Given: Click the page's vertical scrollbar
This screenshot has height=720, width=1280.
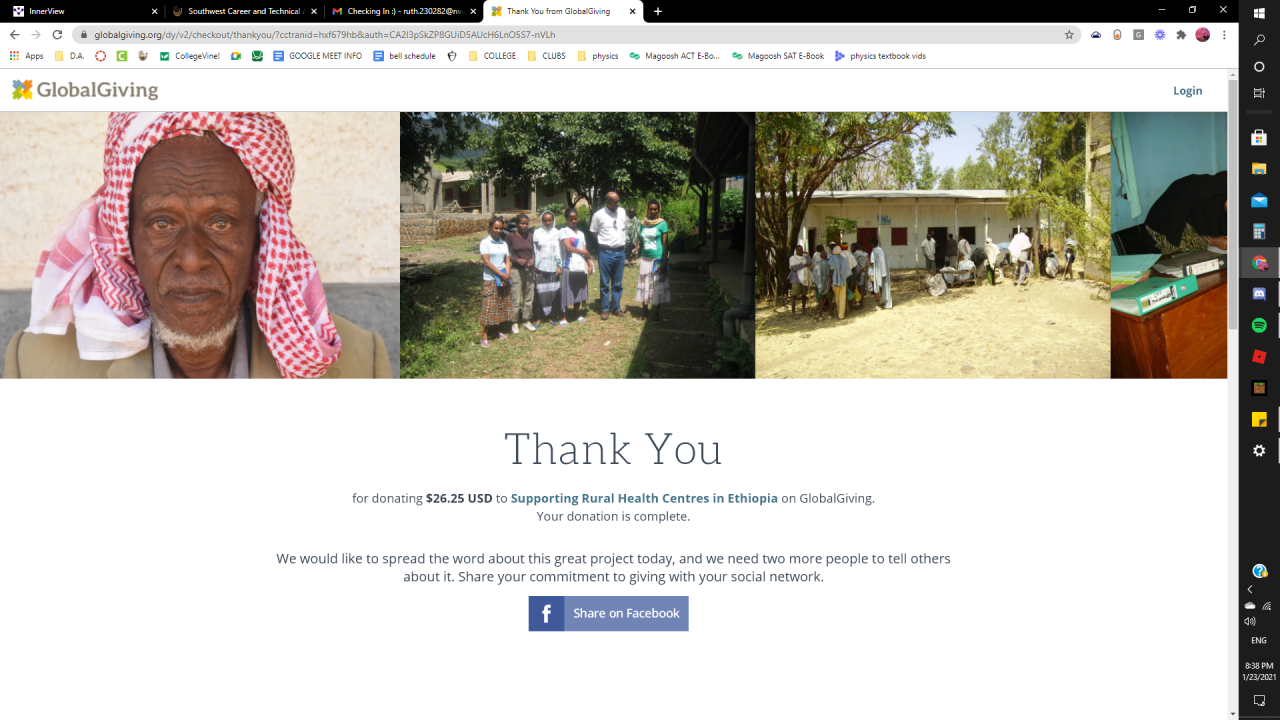Looking at the screenshot, I should pos(1233,200).
